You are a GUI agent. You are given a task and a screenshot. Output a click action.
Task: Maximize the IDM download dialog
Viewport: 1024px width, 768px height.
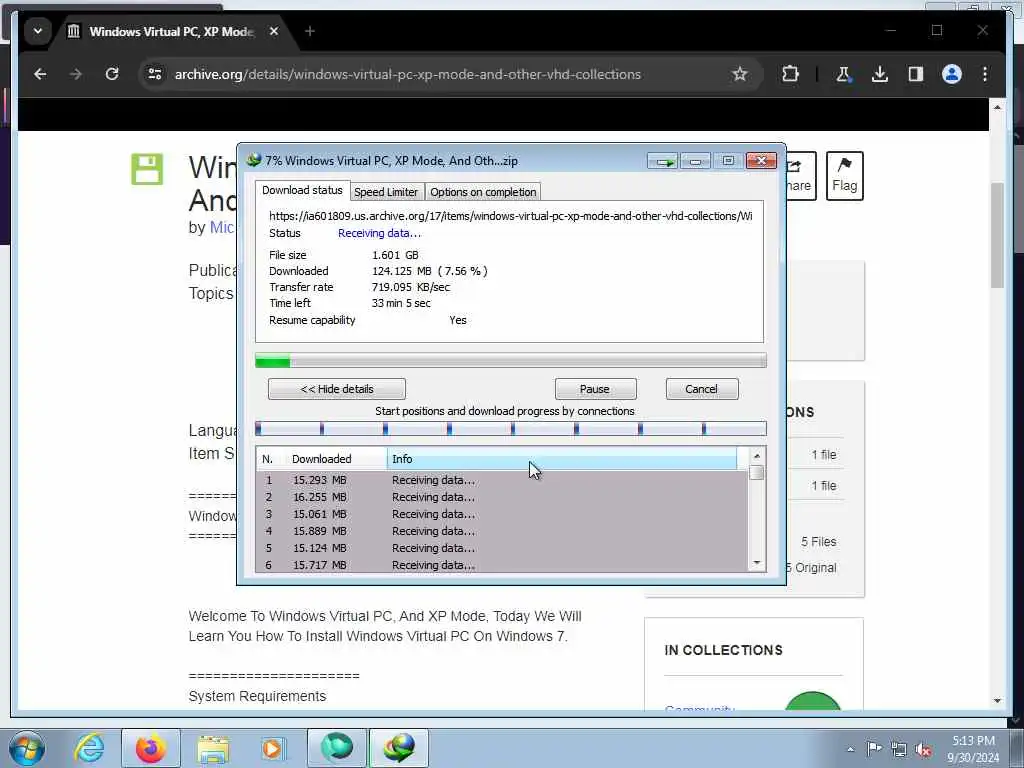pos(728,161)
